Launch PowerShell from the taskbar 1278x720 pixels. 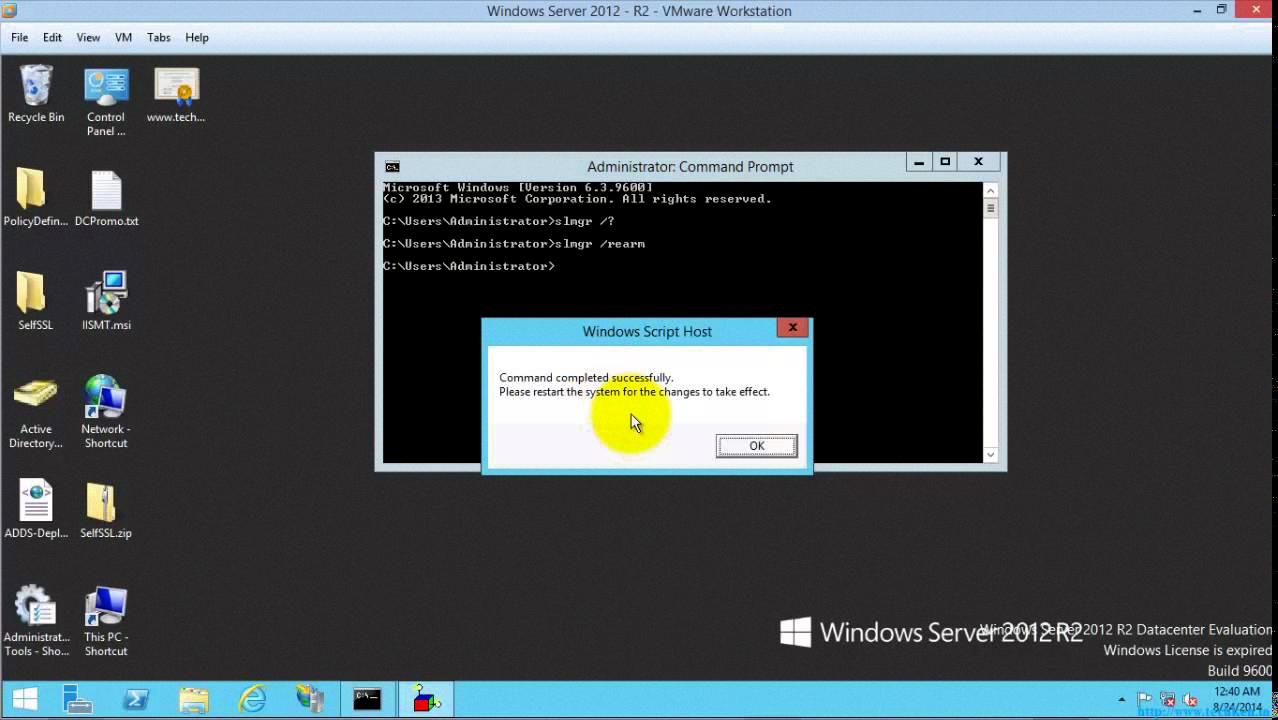(x=136, y=699)
